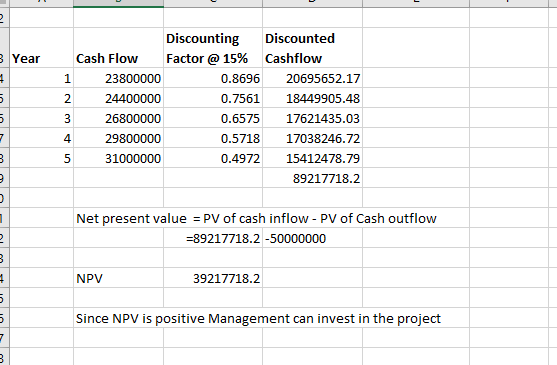Select discounted value 17621435.03
This screenshot has width=557, height=365.
pos(312,118)
